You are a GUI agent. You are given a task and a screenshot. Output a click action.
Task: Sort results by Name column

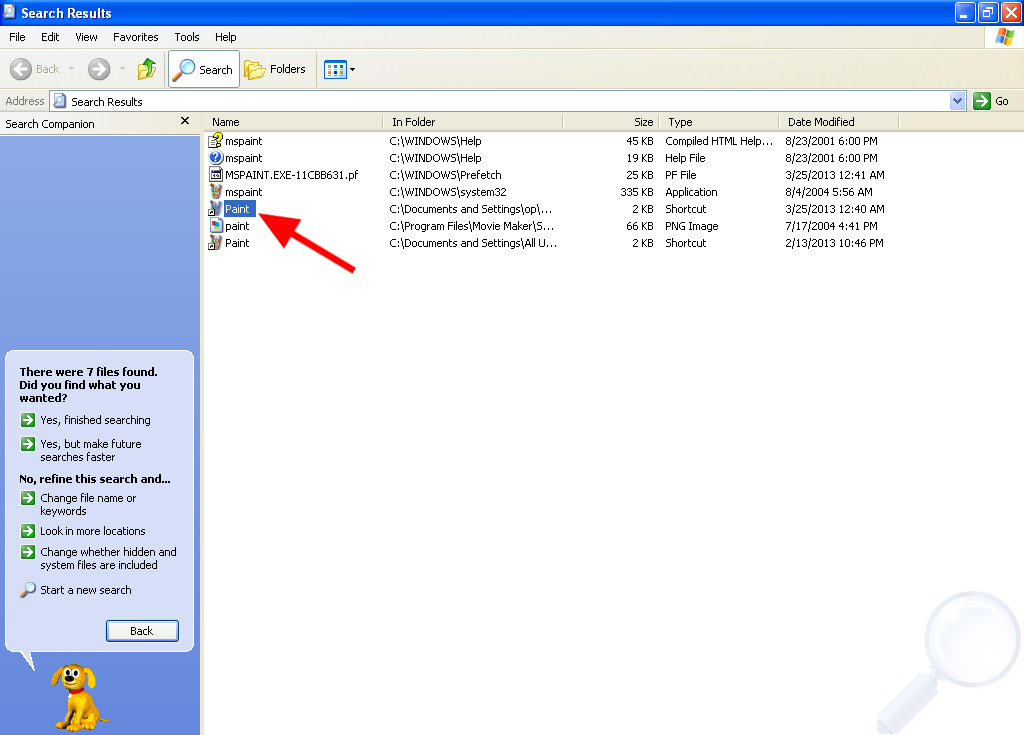tap(294, 122)
